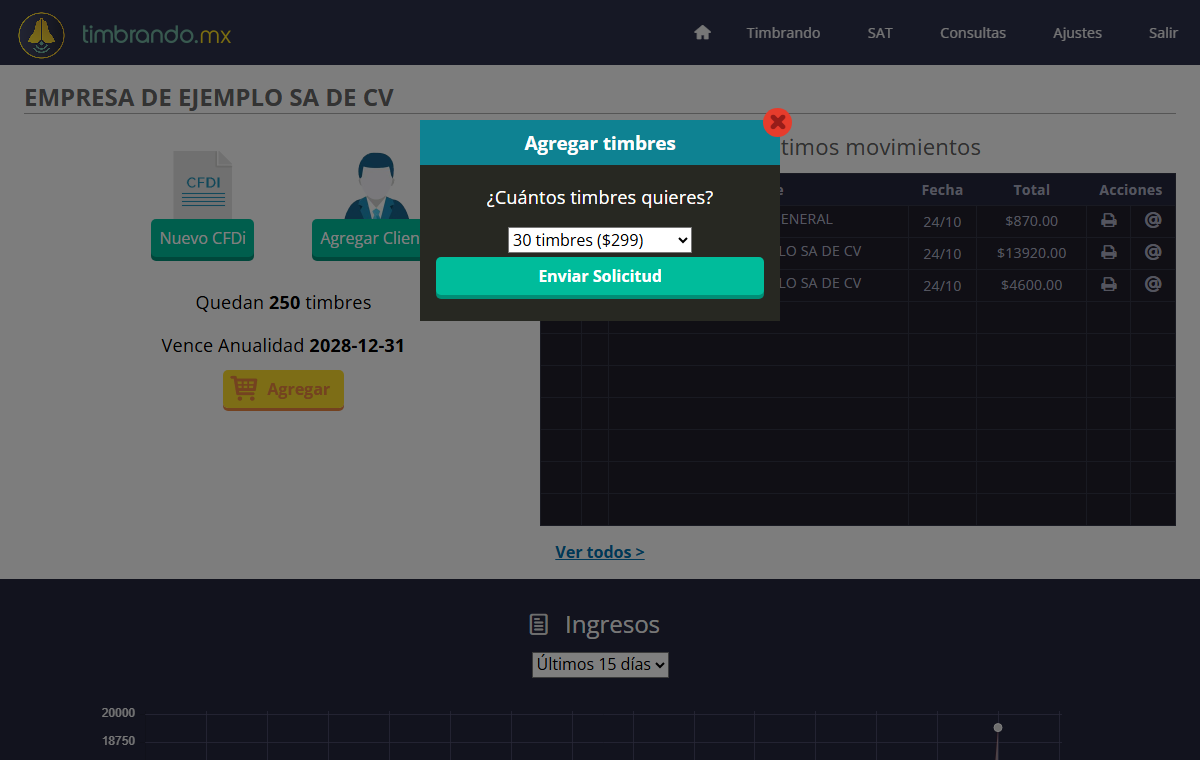Click the data point on Ingresos chart
This screenshot has width=1200, height=760.
pos(998,727)
